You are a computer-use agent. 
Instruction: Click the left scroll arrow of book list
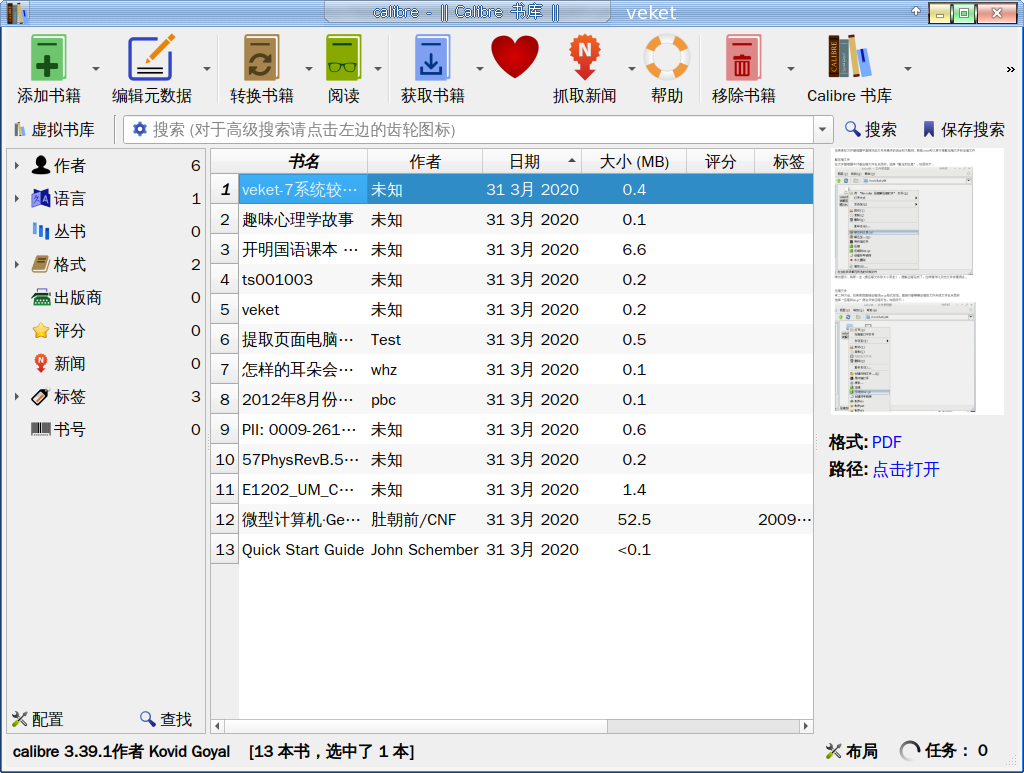[217, 726]
